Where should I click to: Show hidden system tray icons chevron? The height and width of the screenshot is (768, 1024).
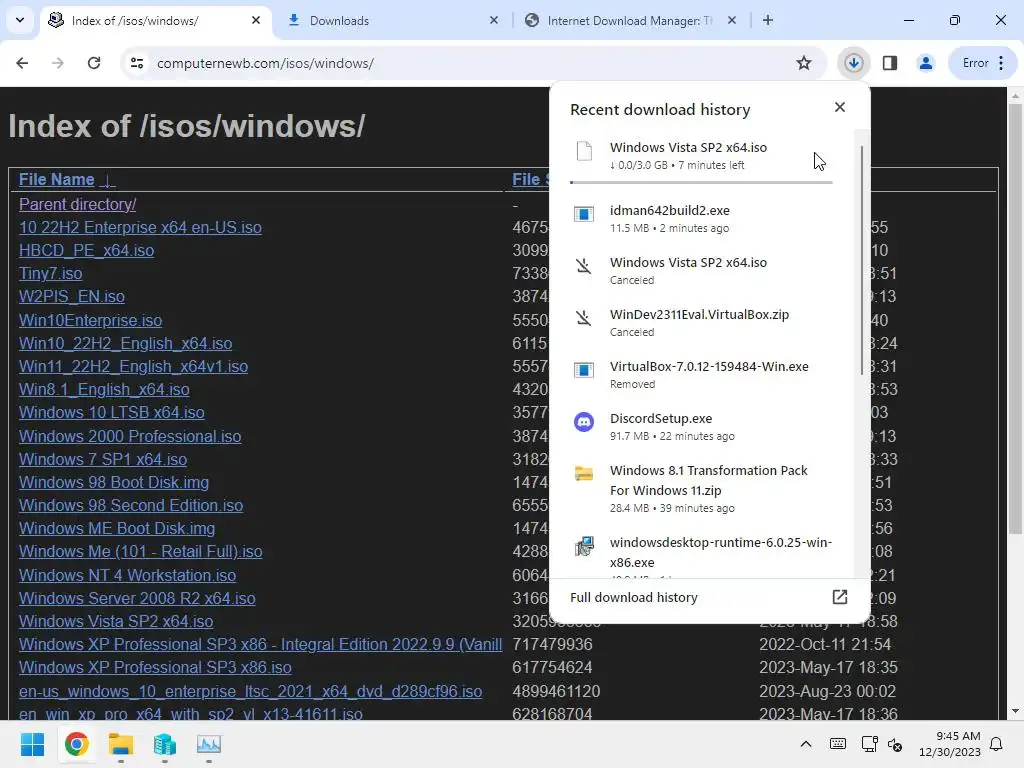pyautogui.click(x=806, y=744)
